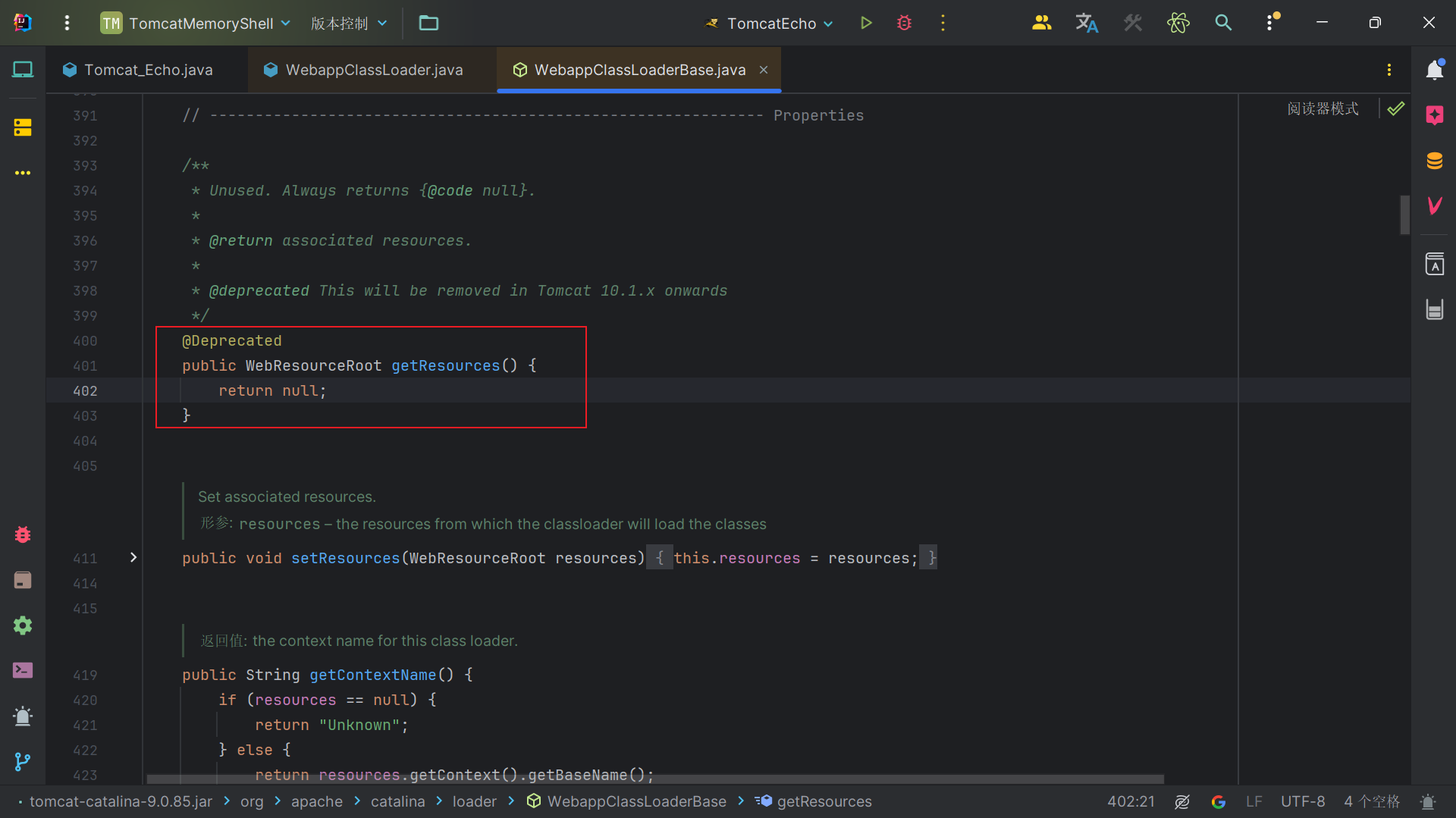
Task: Open the right sidebar document-A tool window
Action: [x=1434, y=264]
